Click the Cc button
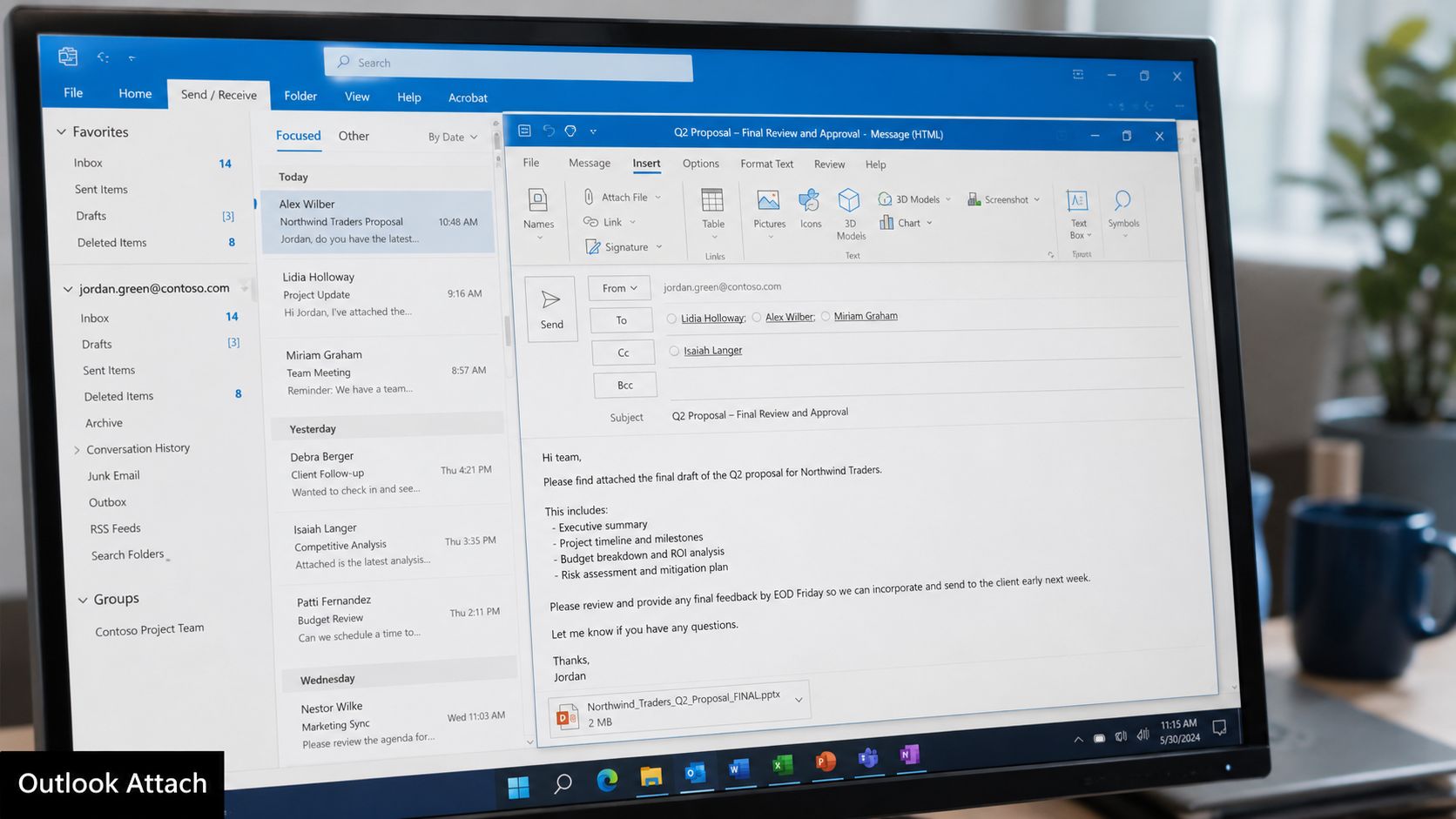Image resolution: width=1456 pixels, height=819 pixels. [624, 352]
